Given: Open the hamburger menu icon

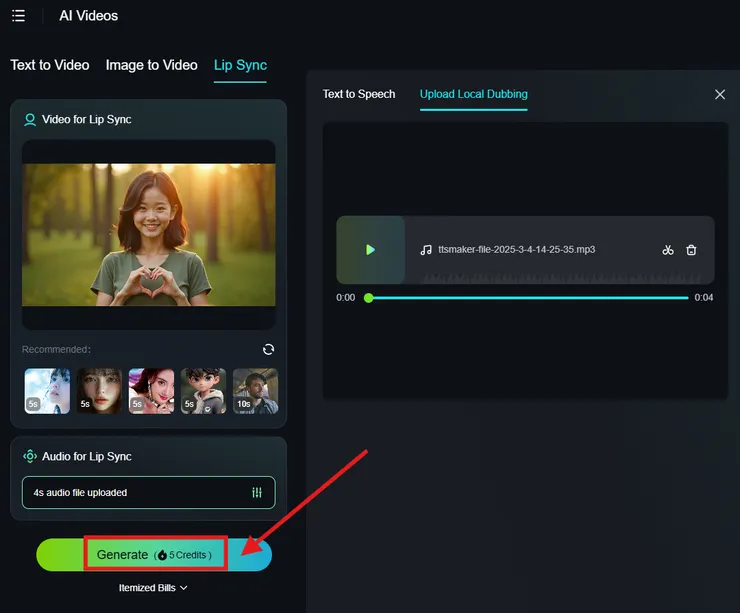Looking at the screenshot, I should (x=18, y=16).
